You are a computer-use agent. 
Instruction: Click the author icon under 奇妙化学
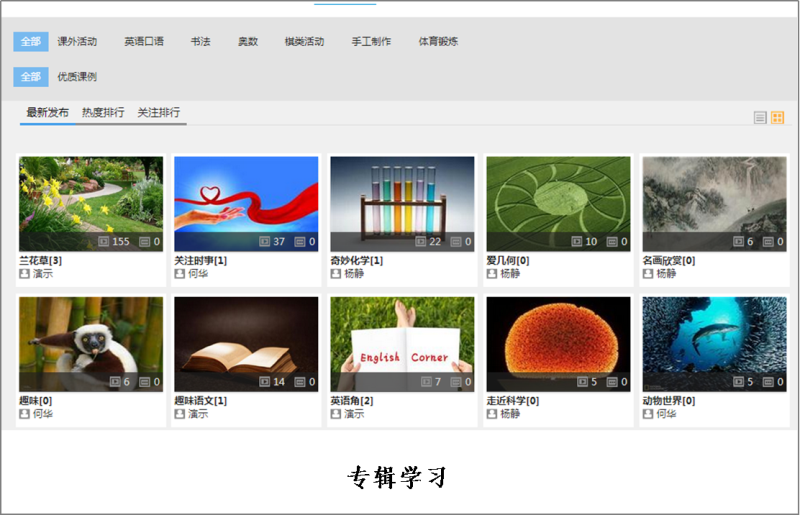(x=336, y=274)
